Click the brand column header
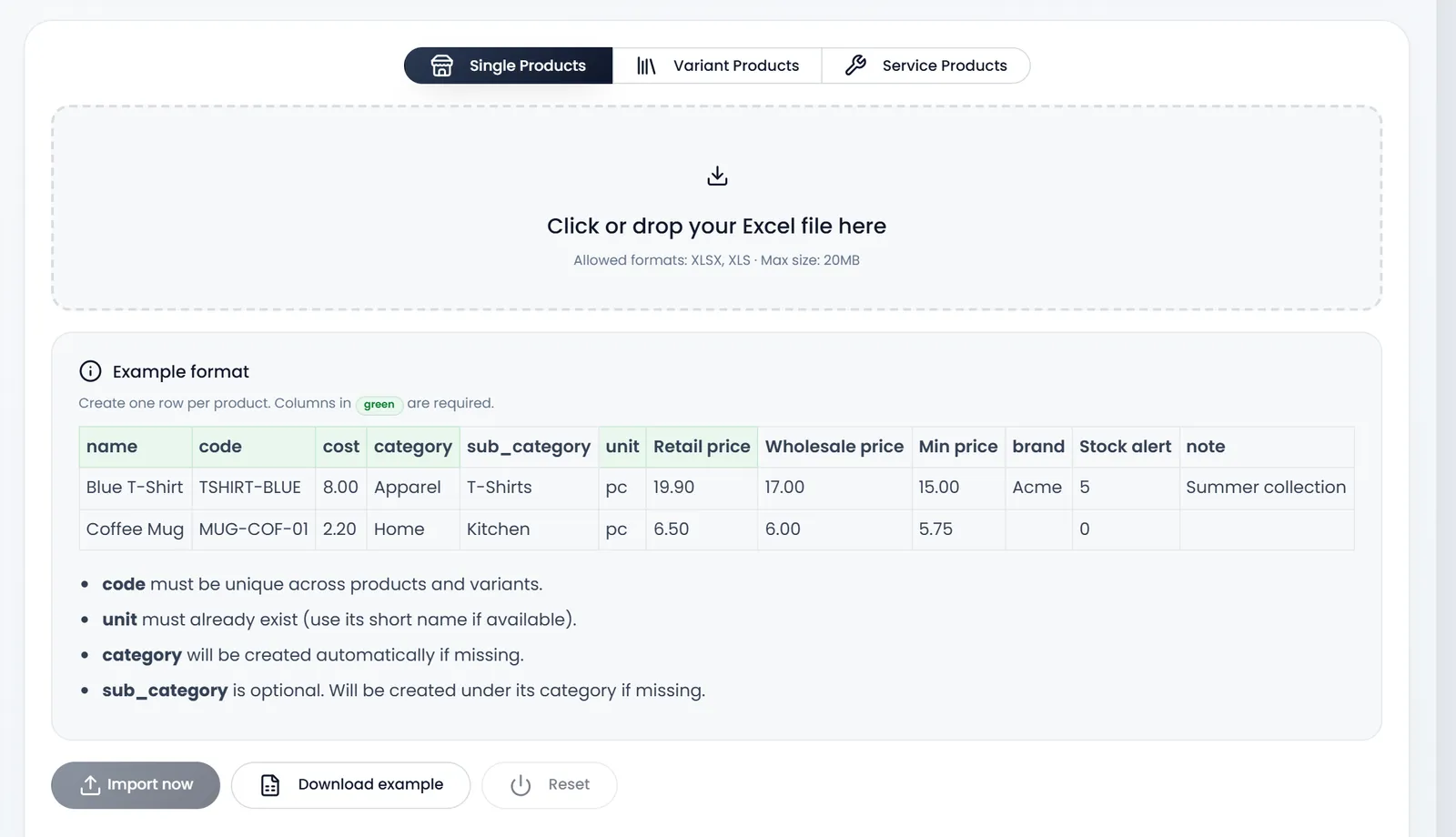Screen dimensions: 1456x837 (x=1039, y=447)
